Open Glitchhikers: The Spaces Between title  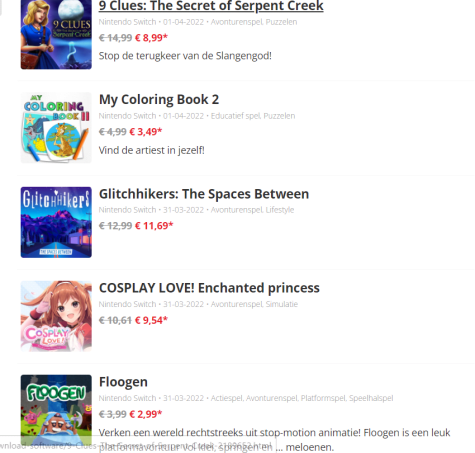pos(204,194)
